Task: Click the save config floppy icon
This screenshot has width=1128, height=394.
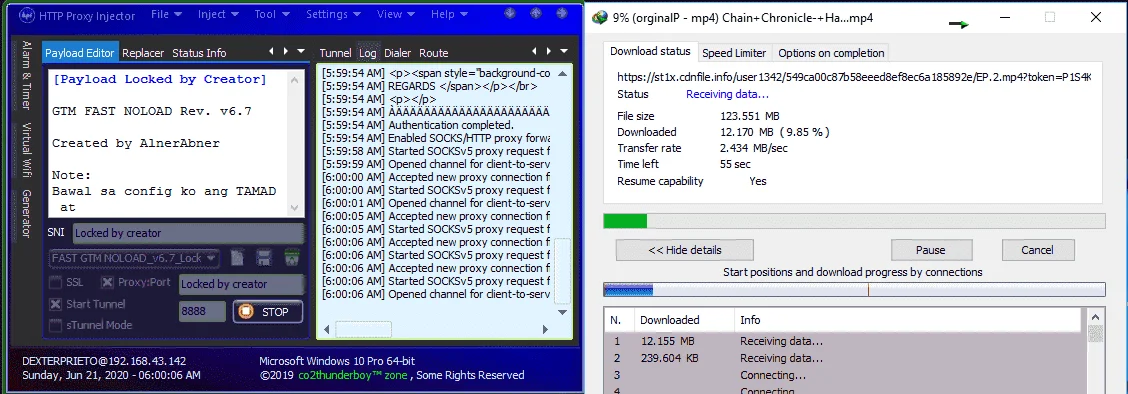Action: pyautogui.click(x=264, y=257)
